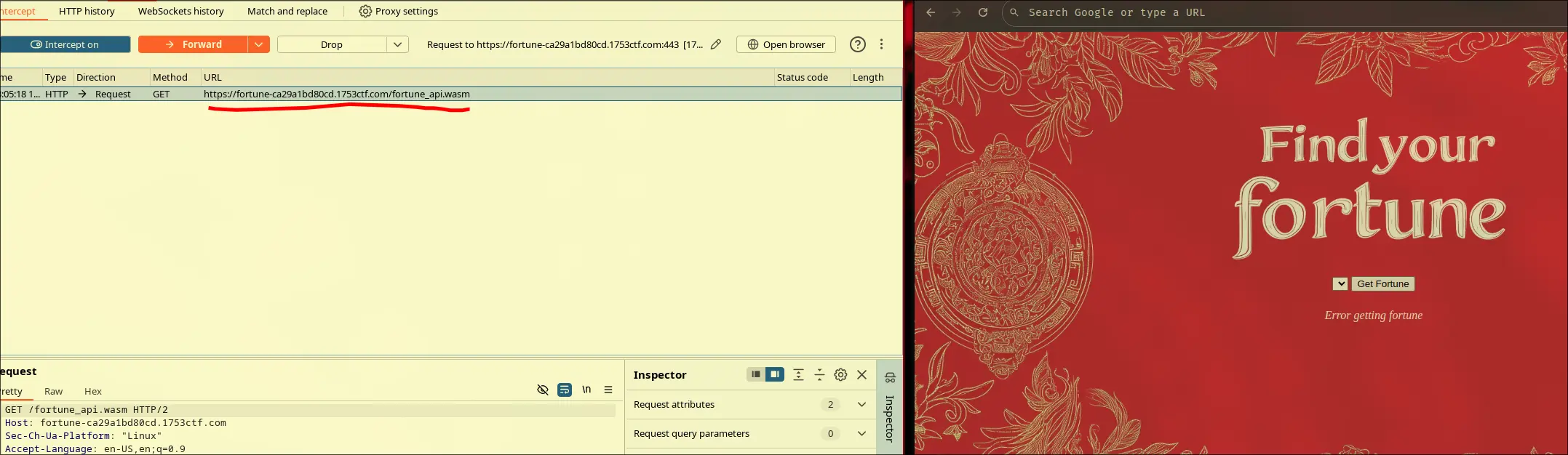Switch to the Raw request view
Viewport: 1568px width, 455px height.
click(x=53, y=391)
